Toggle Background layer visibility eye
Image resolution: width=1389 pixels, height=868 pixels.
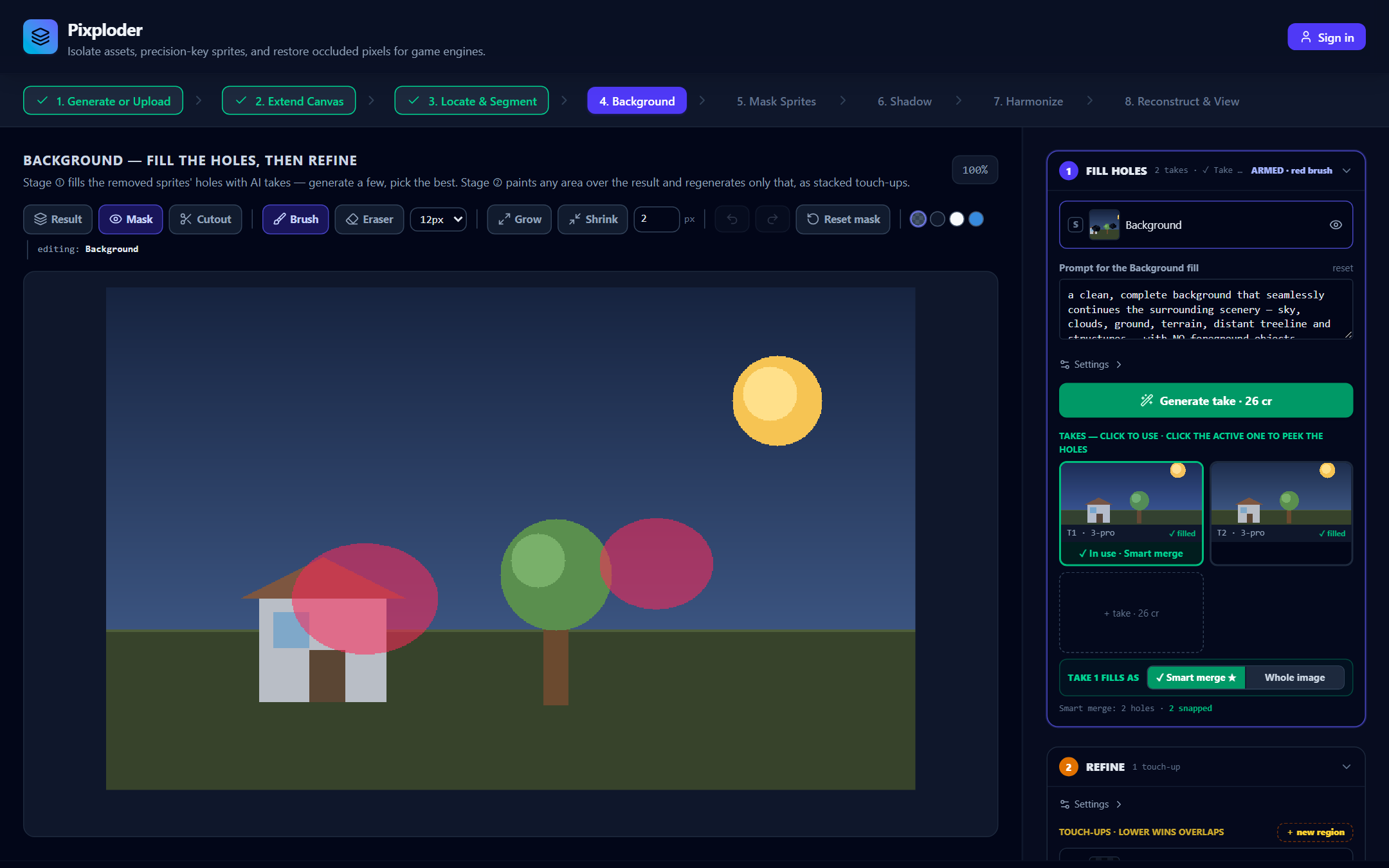tap(1336, 225)
